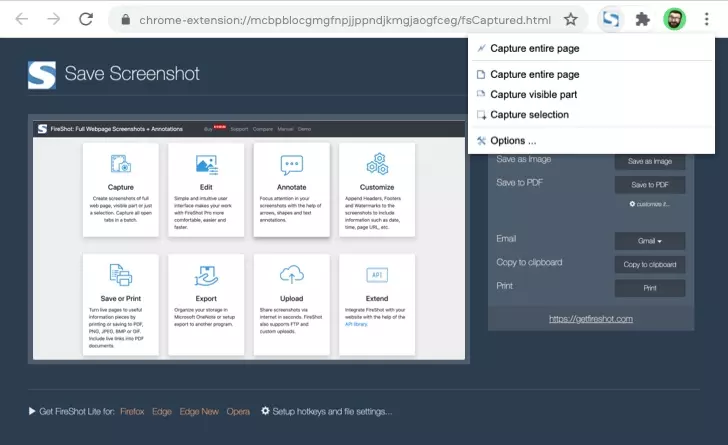Image resolution: width=728 pixels, height=445 pixels.
Task: Open the Edge link
Action: pyautogui.click(x=162, y=412)
